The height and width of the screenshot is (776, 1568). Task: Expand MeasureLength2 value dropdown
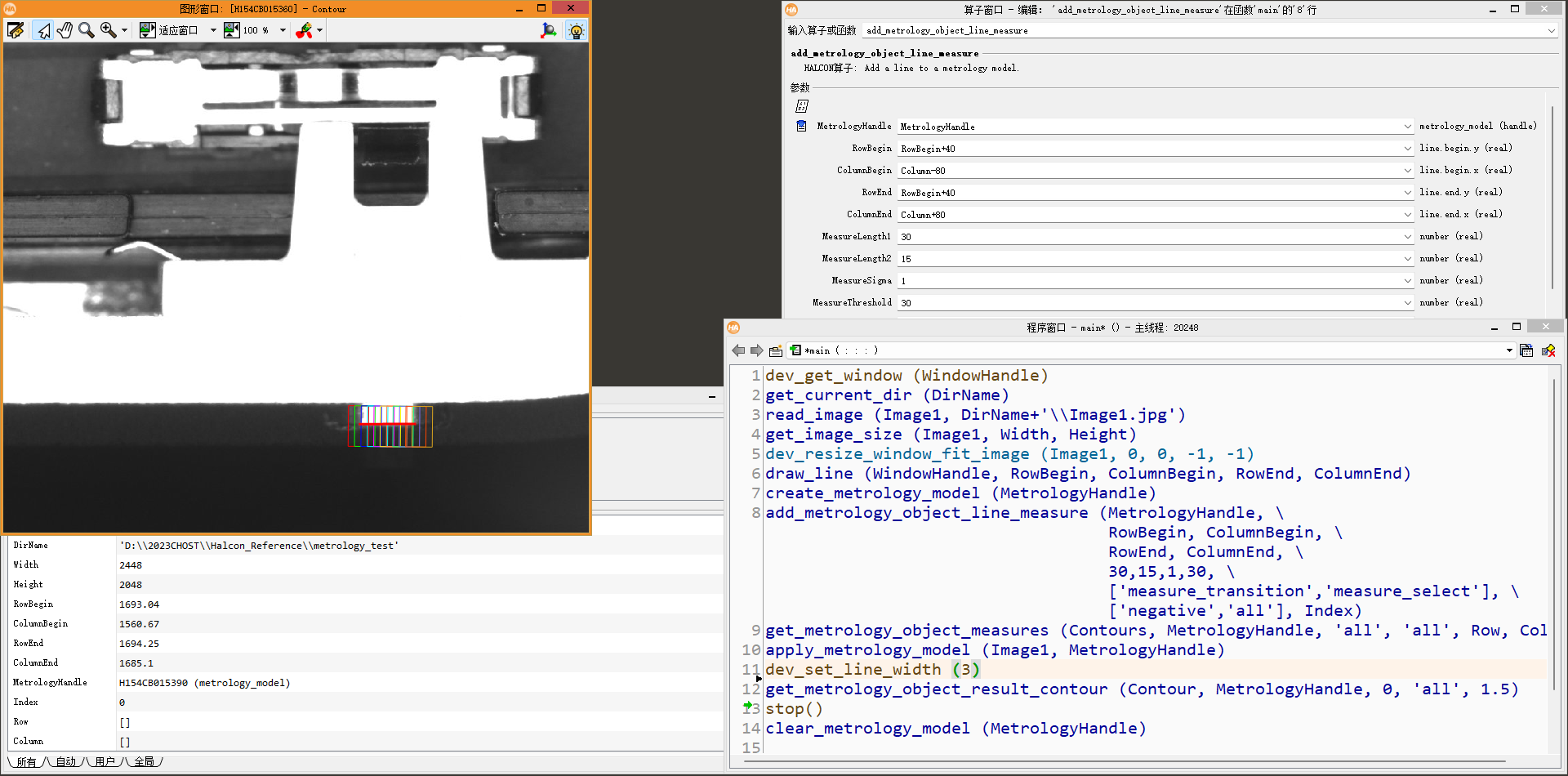(x=1407, y=259)
